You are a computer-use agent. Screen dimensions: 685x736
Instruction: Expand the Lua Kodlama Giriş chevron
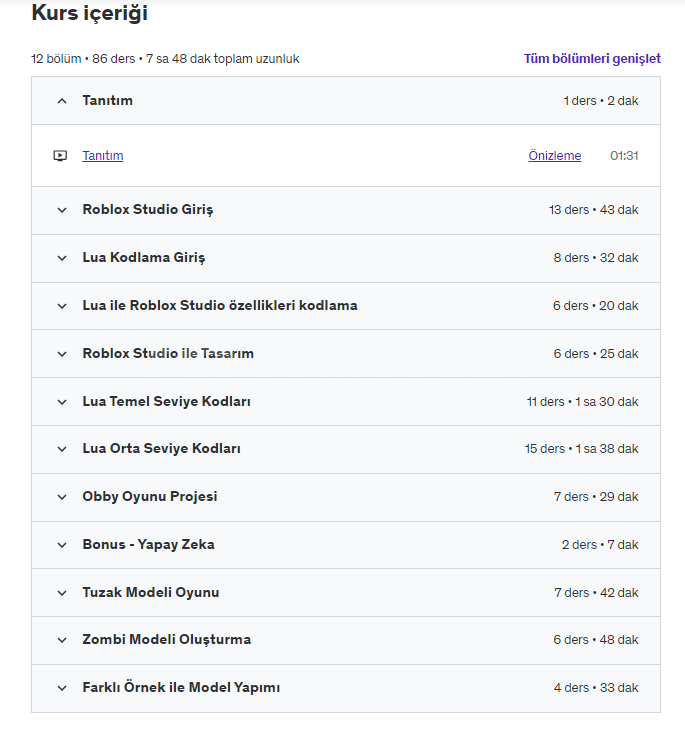[x=62, y=258]
